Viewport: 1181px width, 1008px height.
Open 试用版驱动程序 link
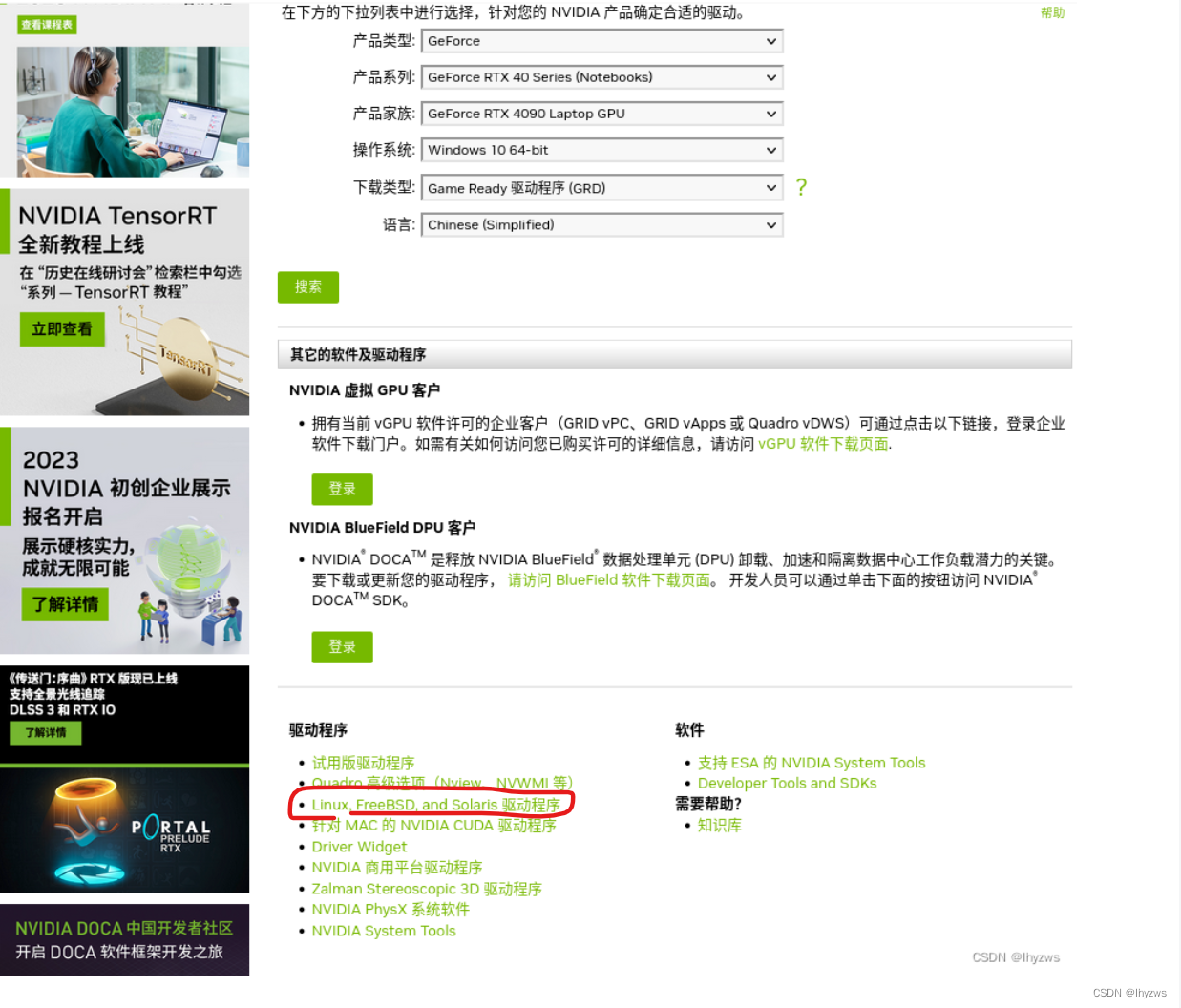click(x=363, y=763)
